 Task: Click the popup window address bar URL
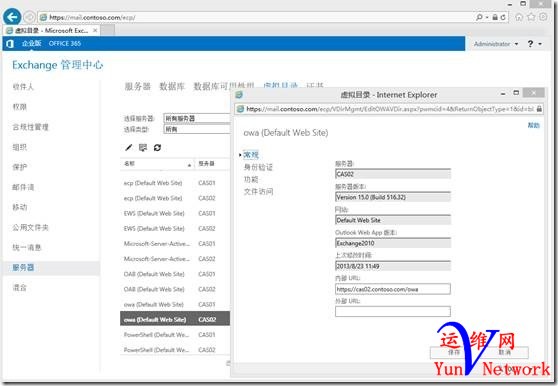tap(390, 109)
